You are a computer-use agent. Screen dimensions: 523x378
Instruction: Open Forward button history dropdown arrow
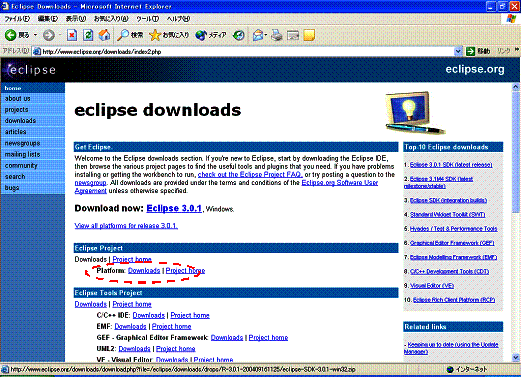(60, 35)
